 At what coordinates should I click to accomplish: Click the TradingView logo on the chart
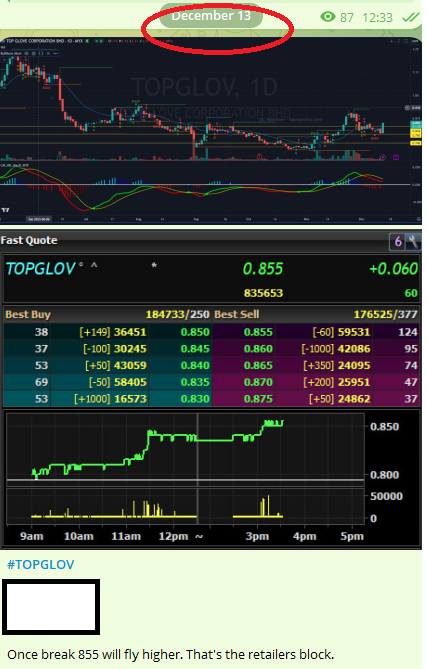click(6, 209)
